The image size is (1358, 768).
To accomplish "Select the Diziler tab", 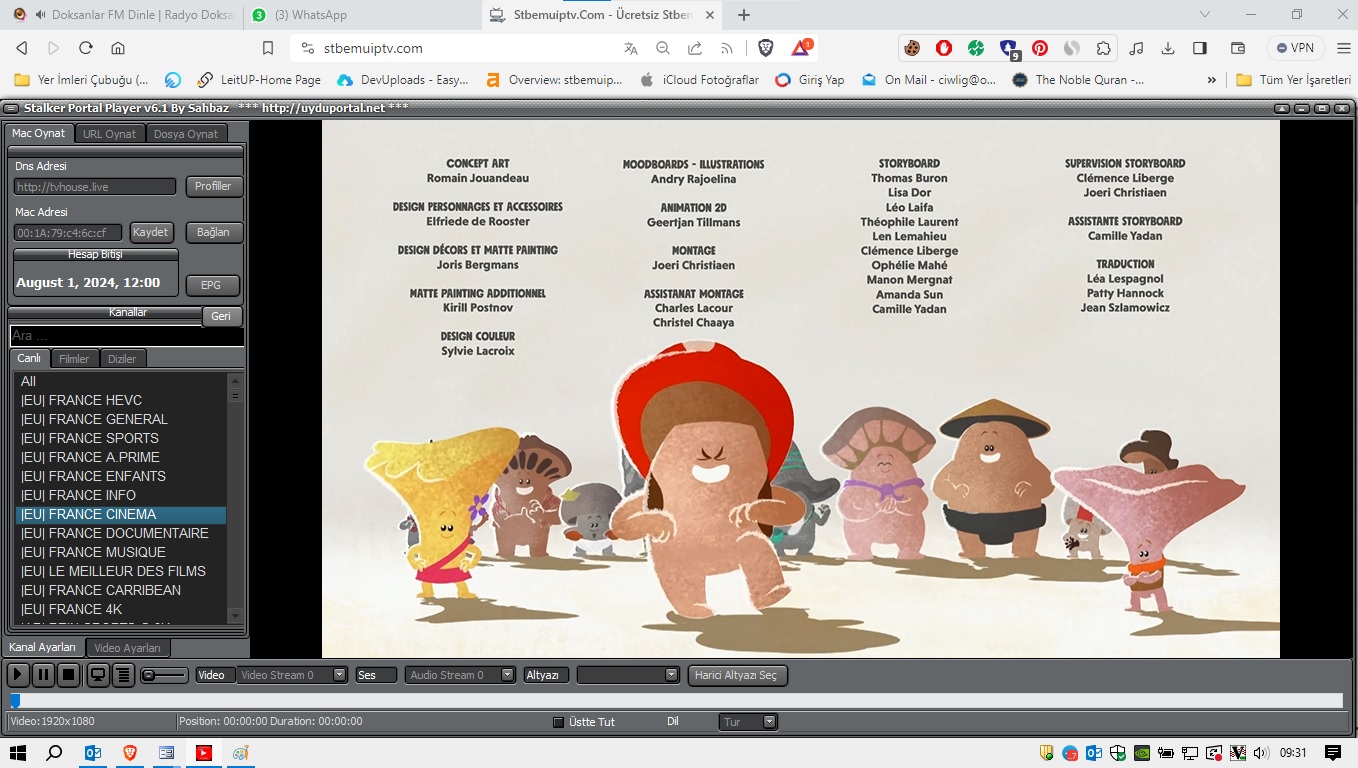I will pos(122,358).
